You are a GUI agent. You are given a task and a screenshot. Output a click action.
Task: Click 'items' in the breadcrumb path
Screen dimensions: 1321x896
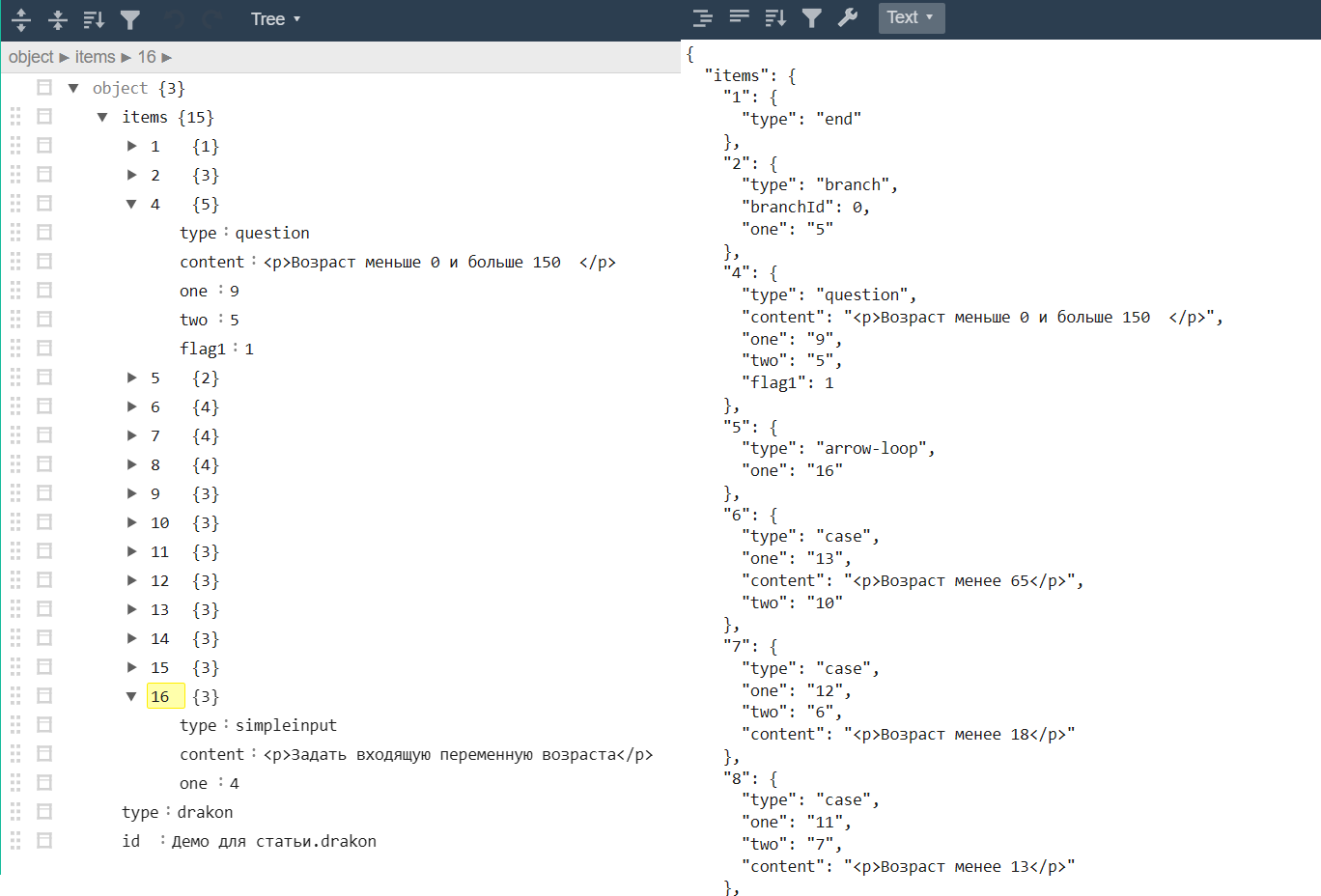point(95,57)
